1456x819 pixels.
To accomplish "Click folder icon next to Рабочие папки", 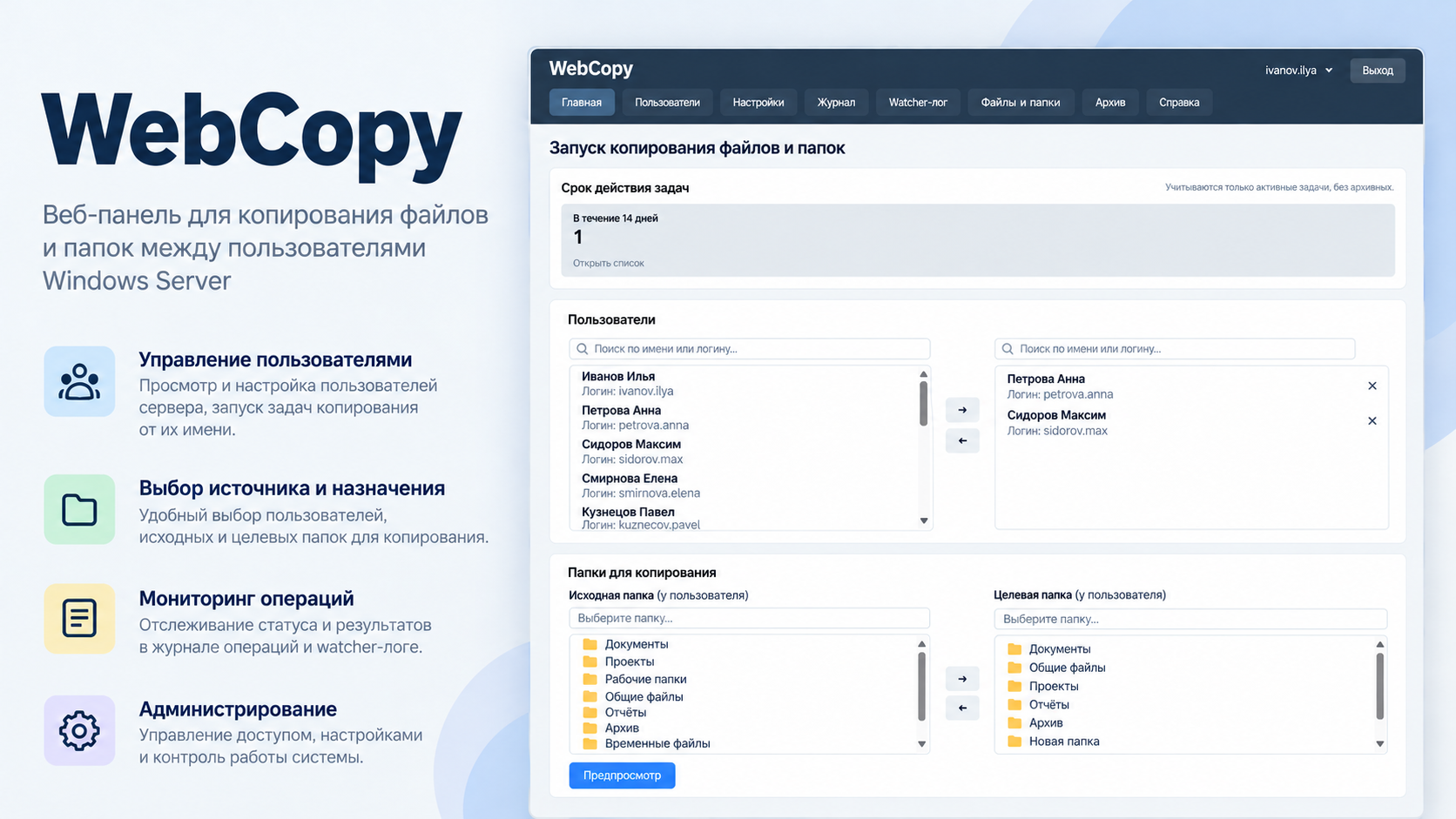I will point(590,679).
